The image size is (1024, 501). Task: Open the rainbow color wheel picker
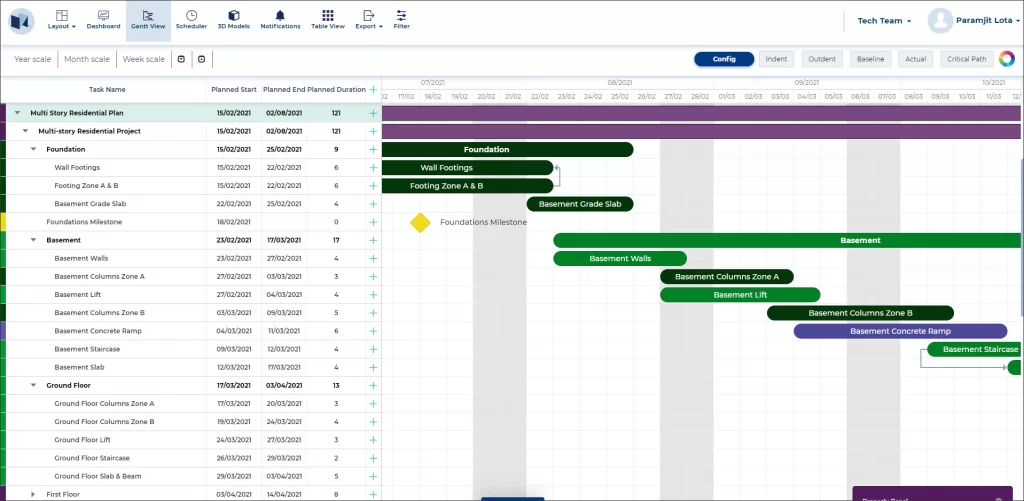1006,59
